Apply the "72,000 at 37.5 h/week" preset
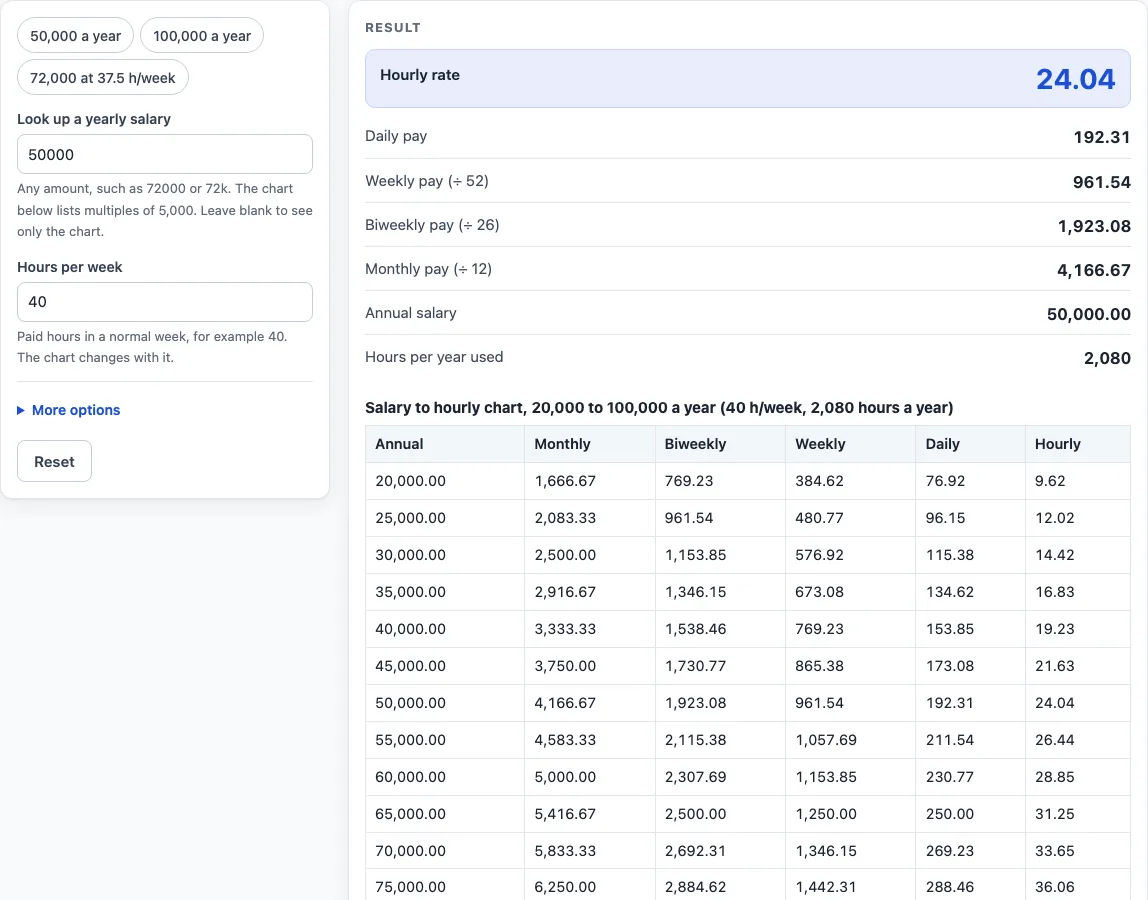Image resolution: width=1148 pixels, height=900 pixels. [102, 78]
